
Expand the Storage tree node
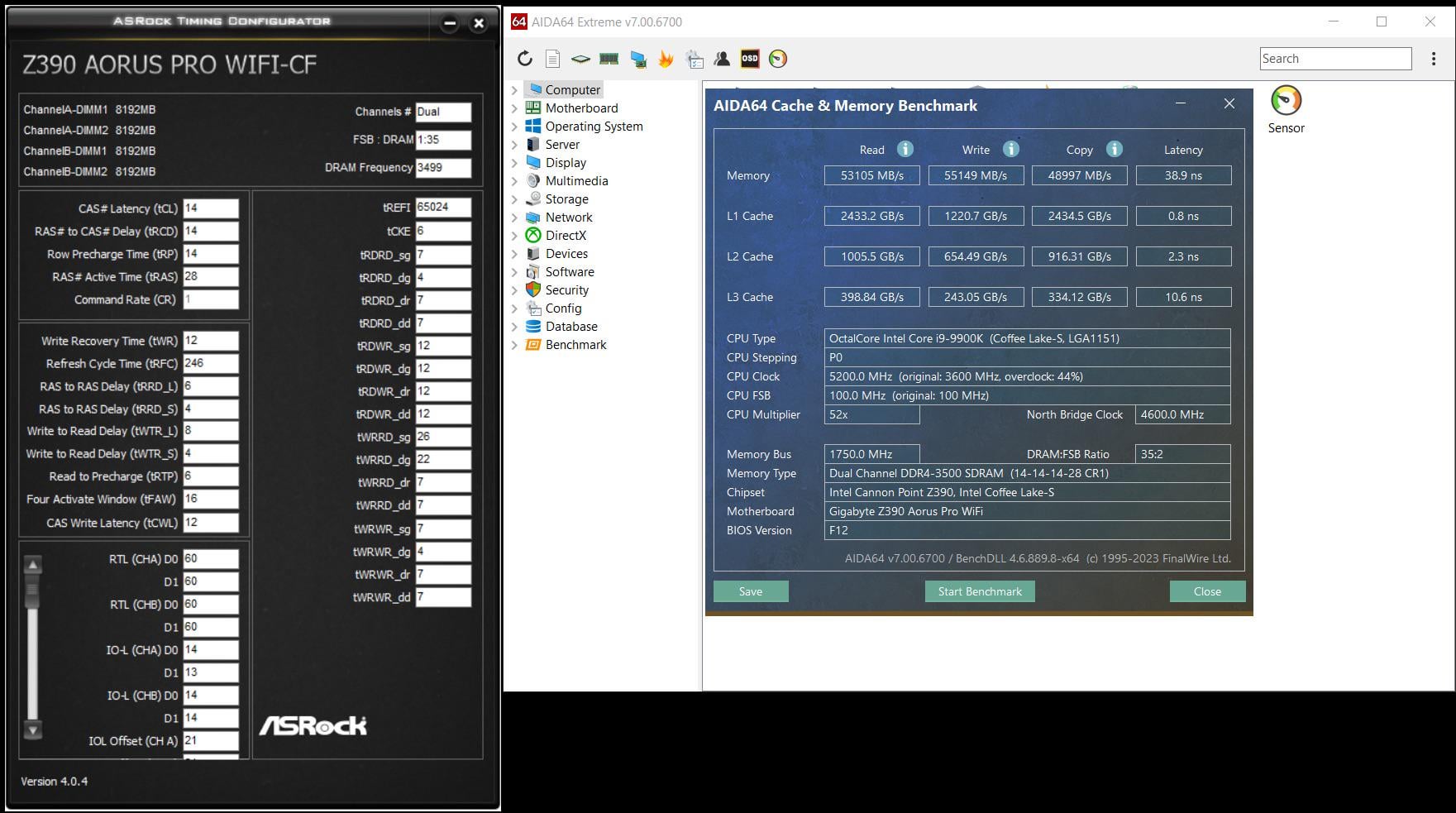(x=514, y=199)
